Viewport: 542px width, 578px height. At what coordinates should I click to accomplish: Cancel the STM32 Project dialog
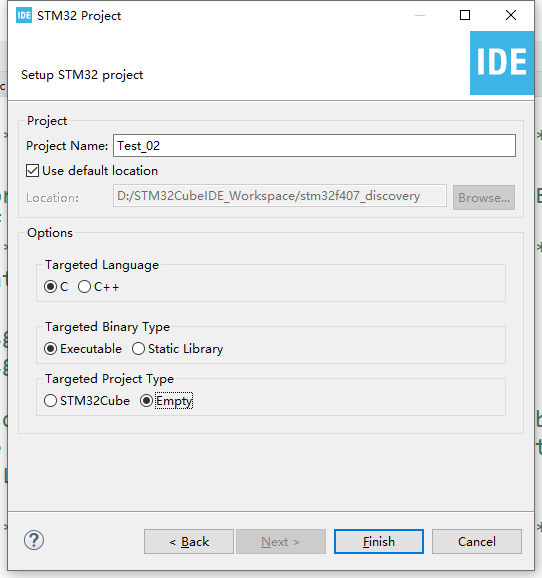(x=477, y=542)
